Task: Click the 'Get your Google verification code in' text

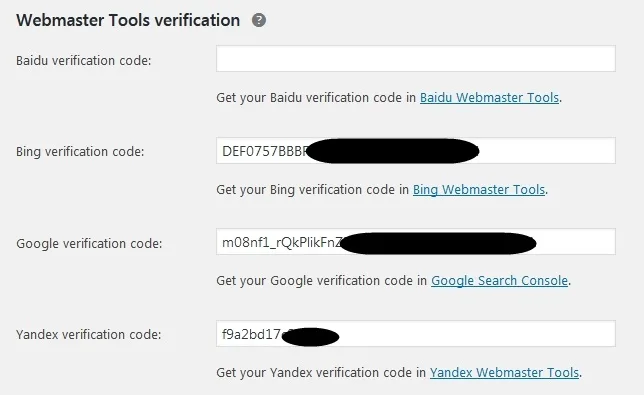Action: click(x=322, y=281)
